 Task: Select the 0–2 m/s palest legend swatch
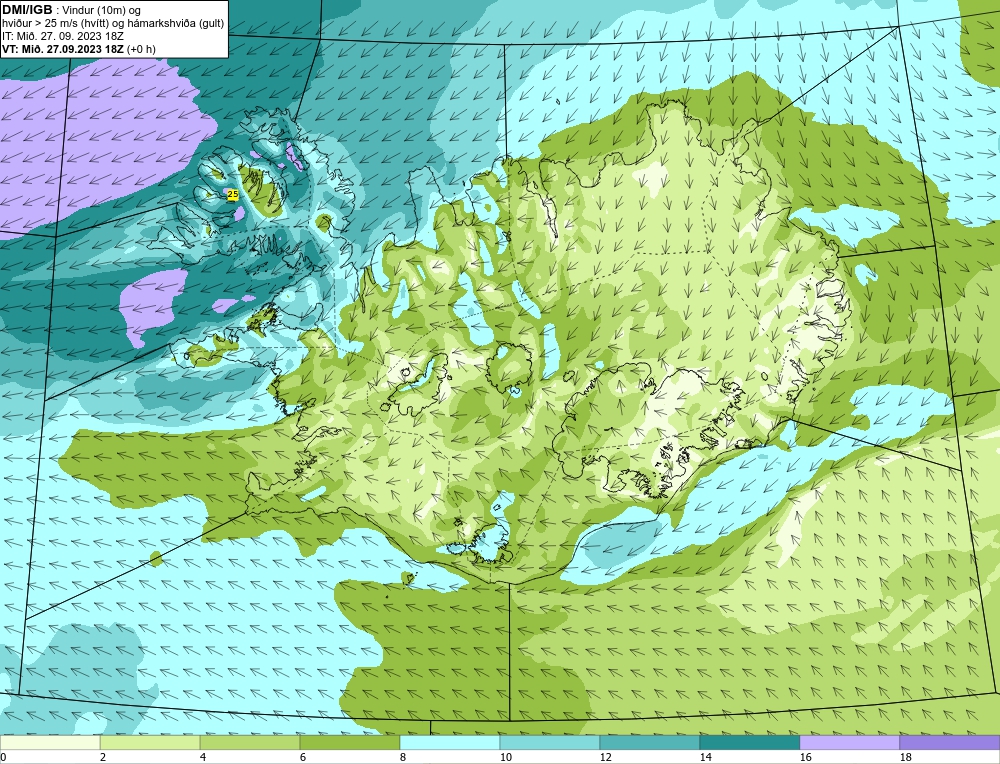click(x=50, y=743)
